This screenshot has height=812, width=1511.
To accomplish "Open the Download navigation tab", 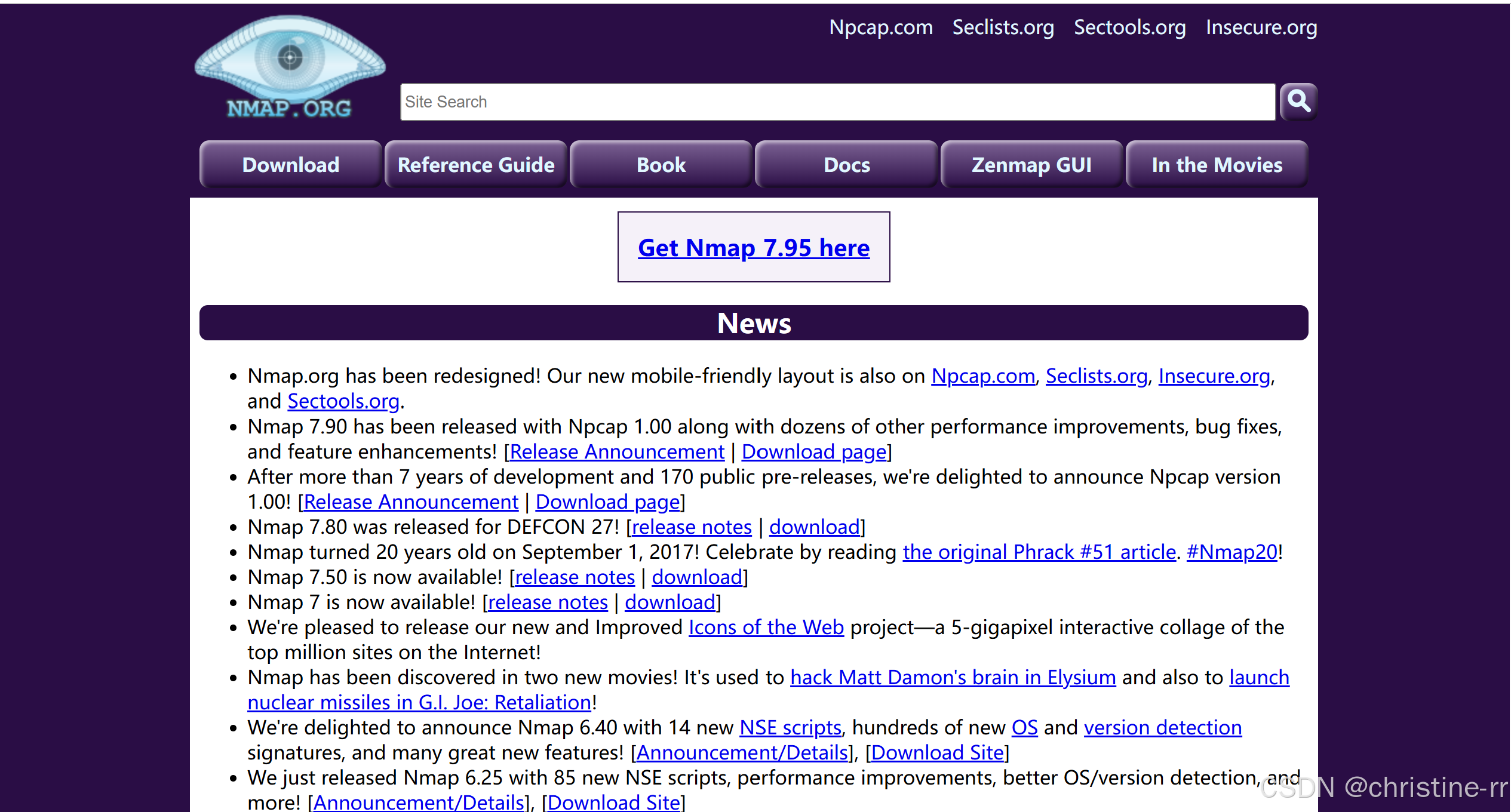I will tap(290, 165).
